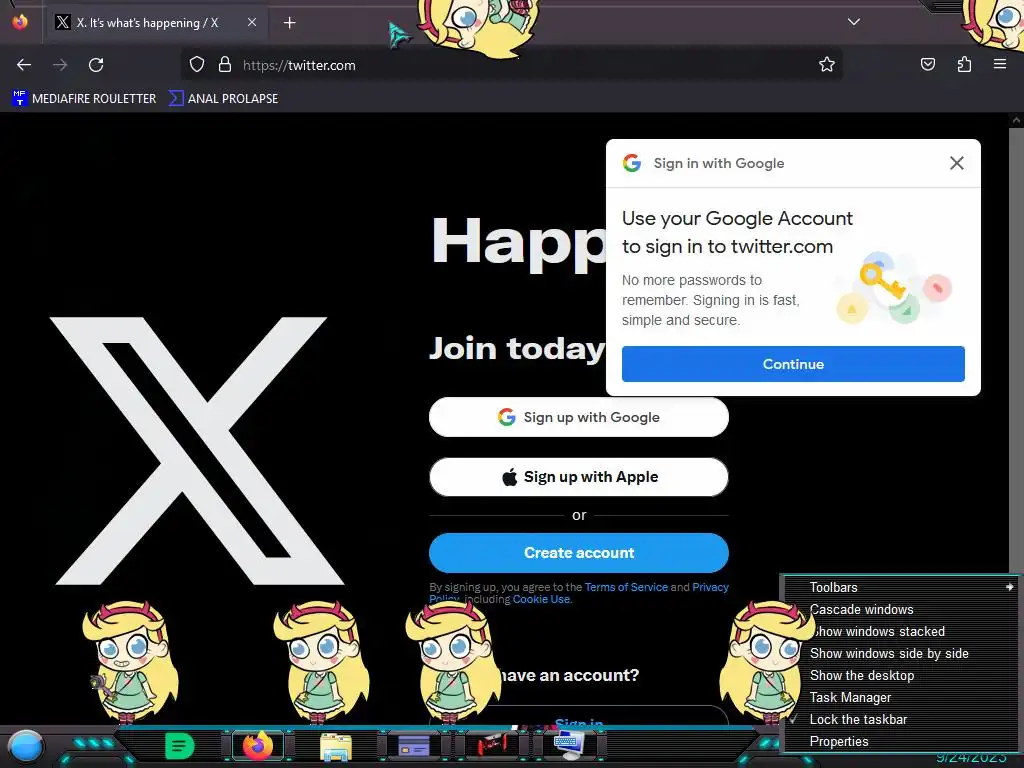The width and height of the screenshot is (1024, 768).
Task: Open the Extensions puzzle icon
Action: pyautogui.click(x=964, y=65)
